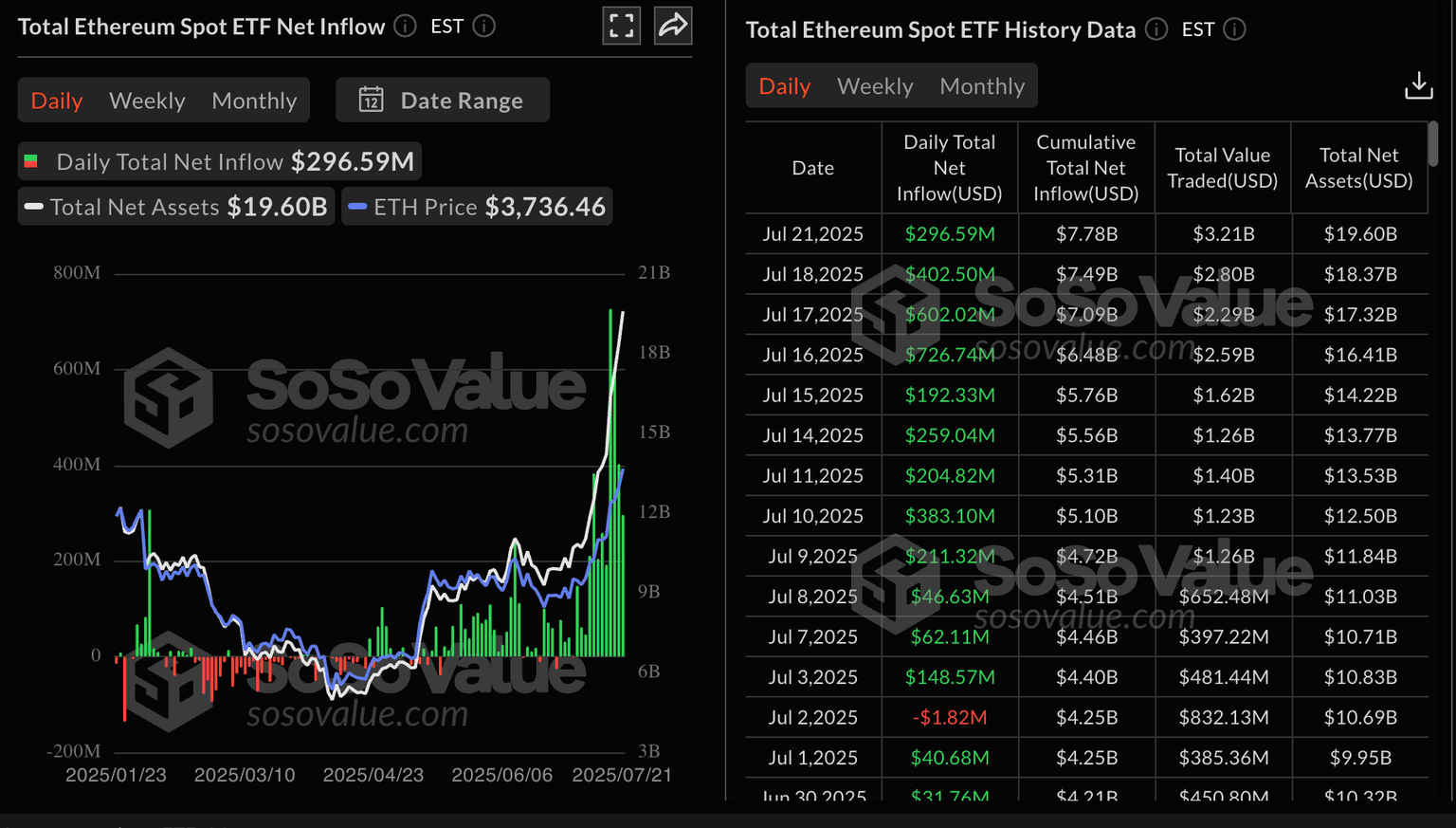Select Daily tab in history table
This screenshot has height=828, width=1456.
click(x=784, y=86)
